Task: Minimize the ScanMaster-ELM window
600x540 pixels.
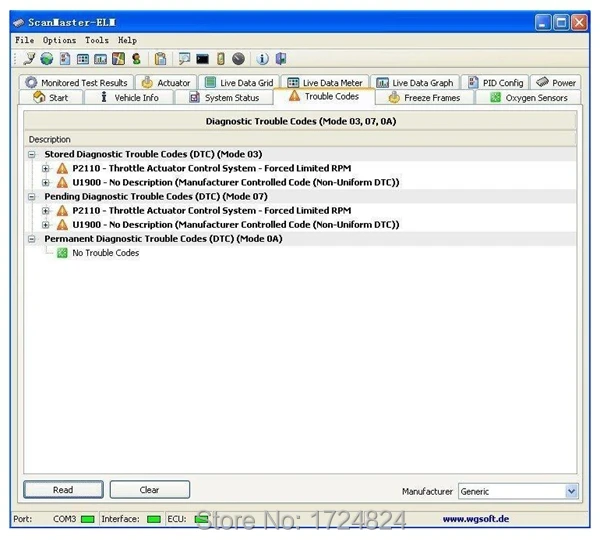Action: pos(543,23)
